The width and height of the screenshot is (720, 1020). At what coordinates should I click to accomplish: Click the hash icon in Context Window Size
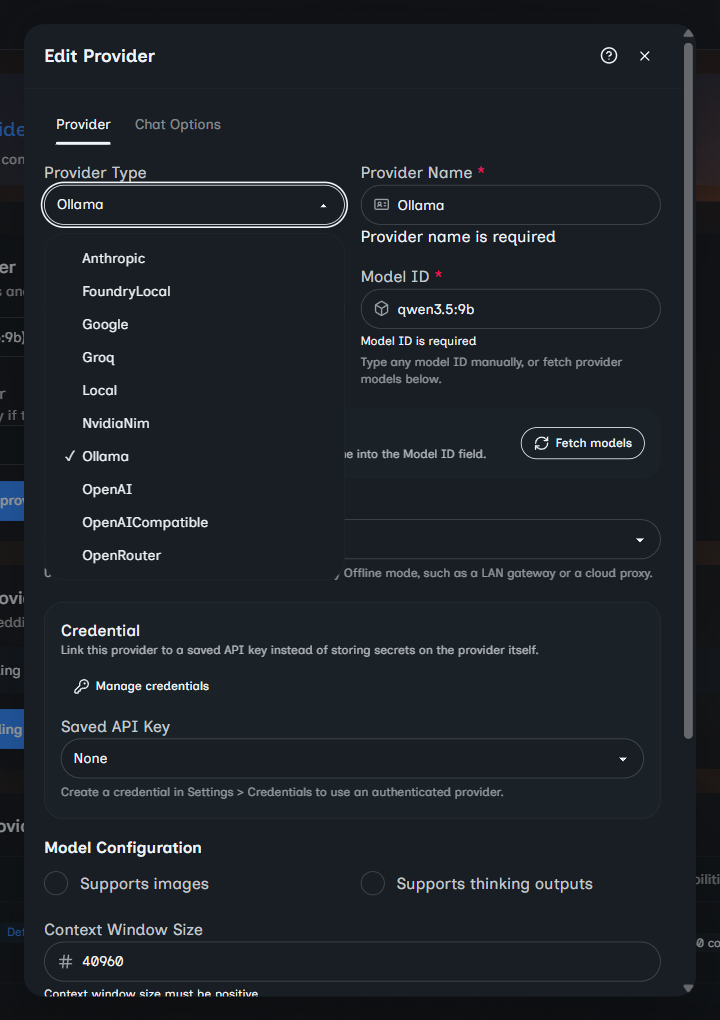pyautogui.click(x=65, y=961)
